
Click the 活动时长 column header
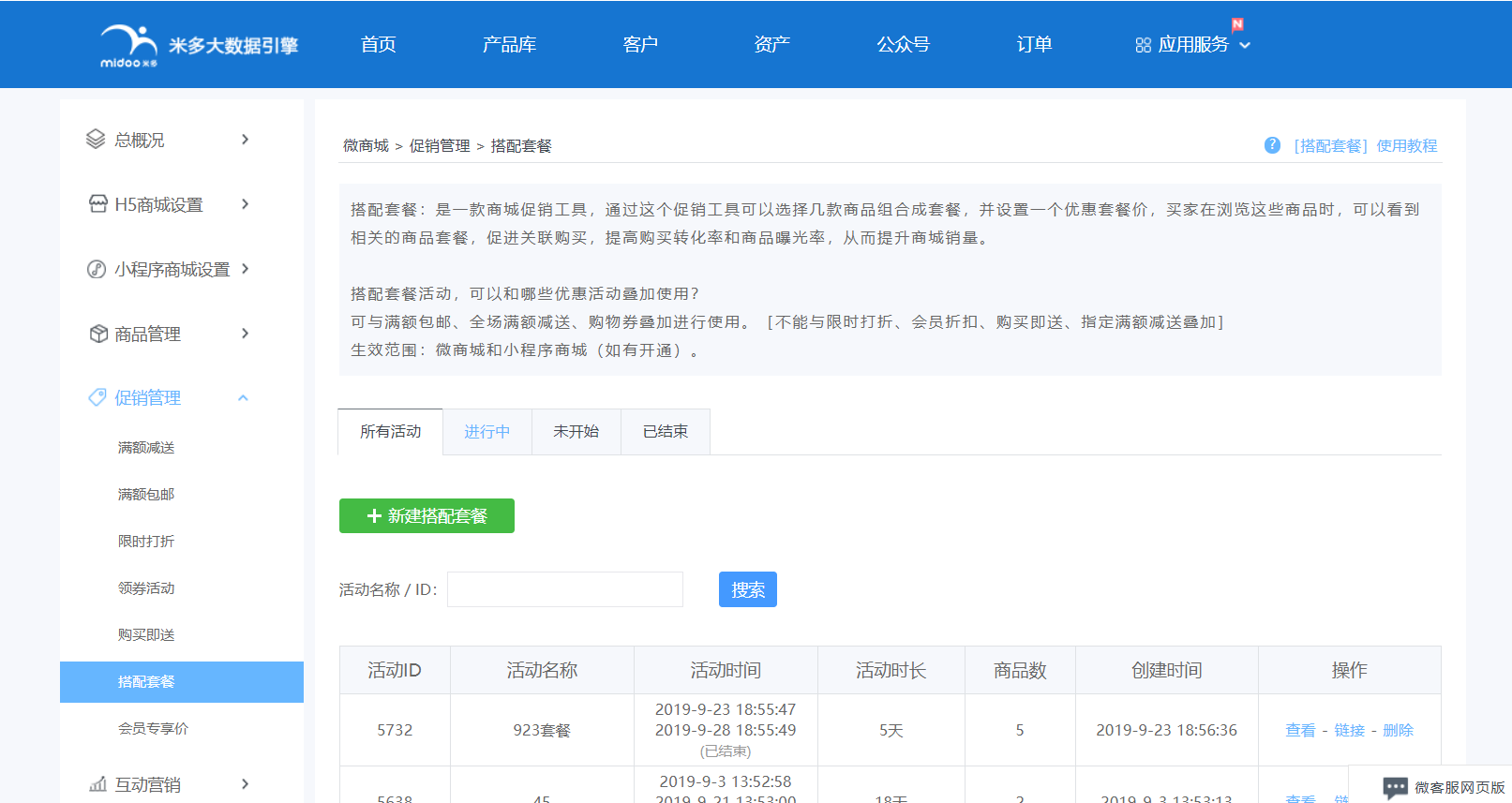point(891,670)
